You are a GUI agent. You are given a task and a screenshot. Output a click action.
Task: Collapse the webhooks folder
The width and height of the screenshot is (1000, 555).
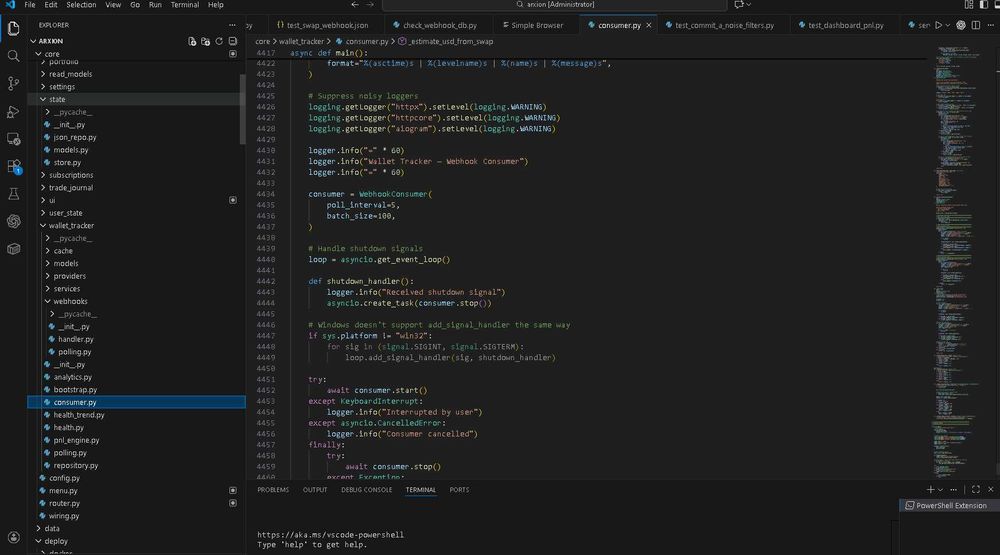pyautogui.click(x=136, y=301)
